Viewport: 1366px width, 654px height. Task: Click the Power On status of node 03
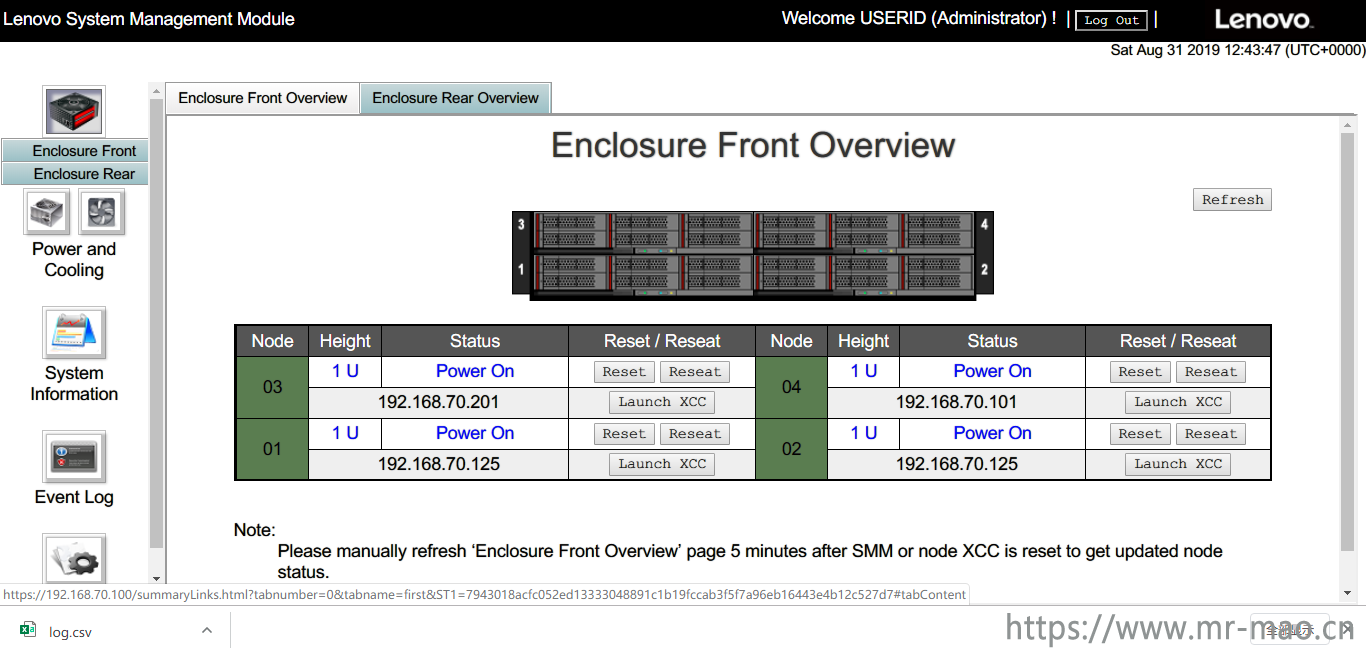pos(475,371)
